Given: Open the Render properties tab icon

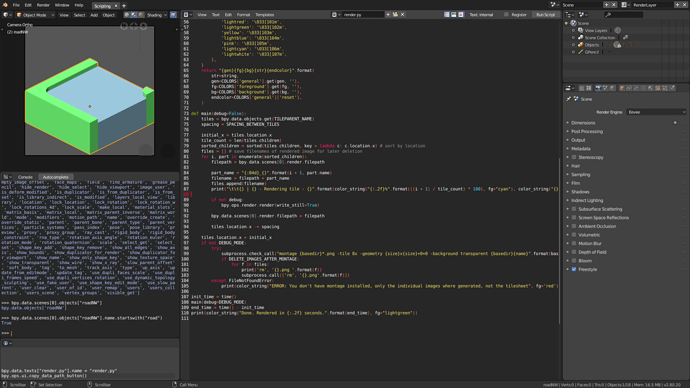Looking at the screenshot, I should pos(598,88).
